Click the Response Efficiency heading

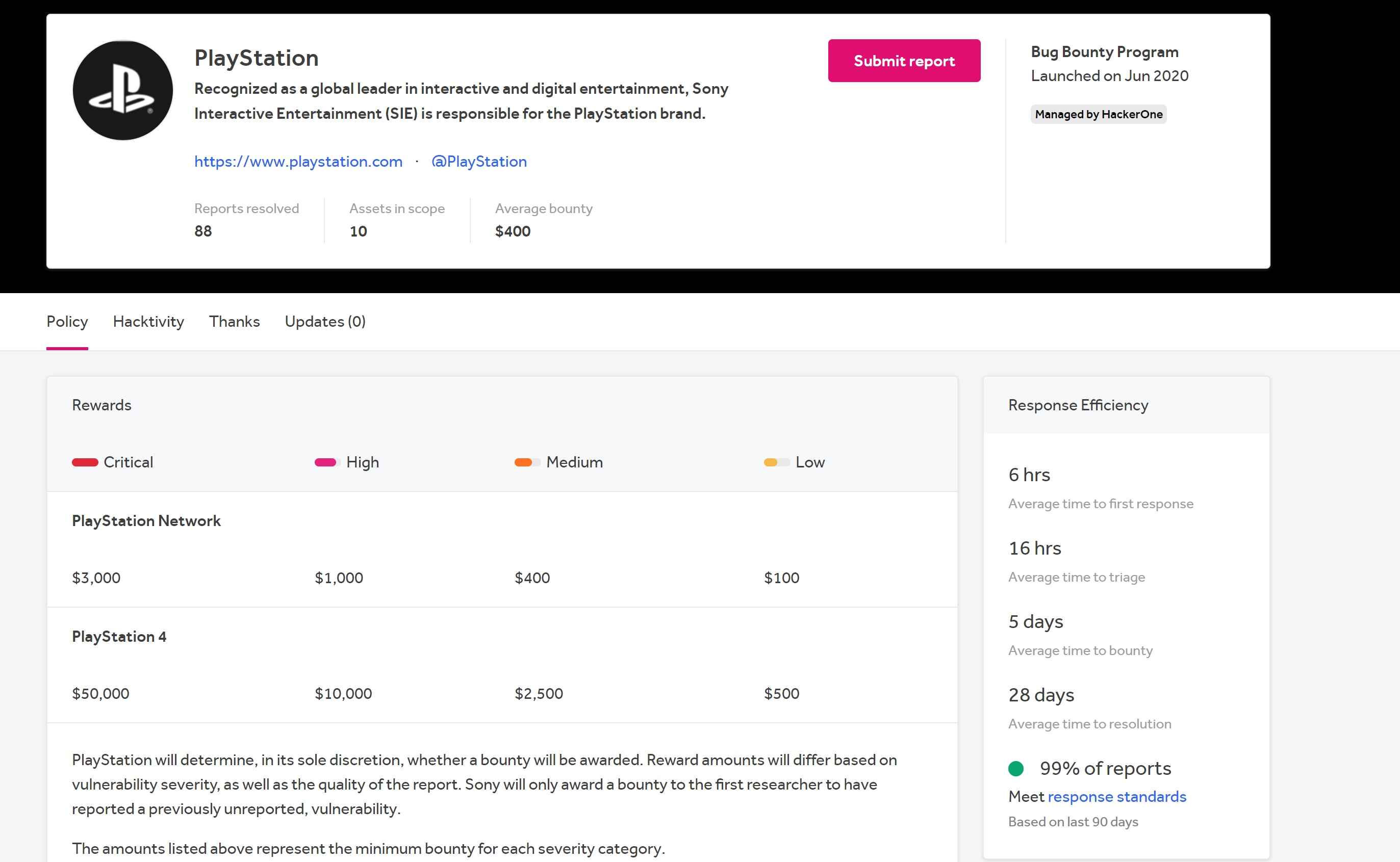tap(1078, 405)
